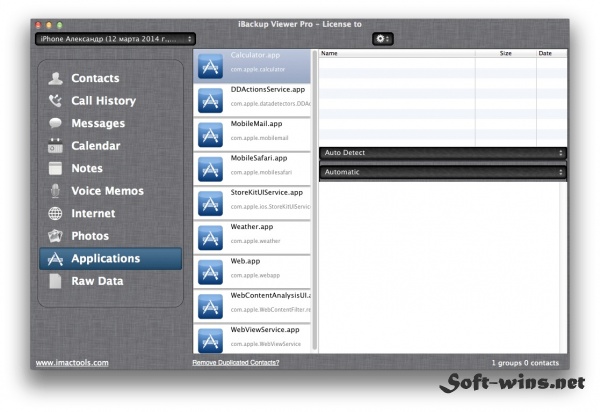Screen dimensions: 600x412
Task: Click the Notes label in sidebar
Action: (x=87, y=168)
